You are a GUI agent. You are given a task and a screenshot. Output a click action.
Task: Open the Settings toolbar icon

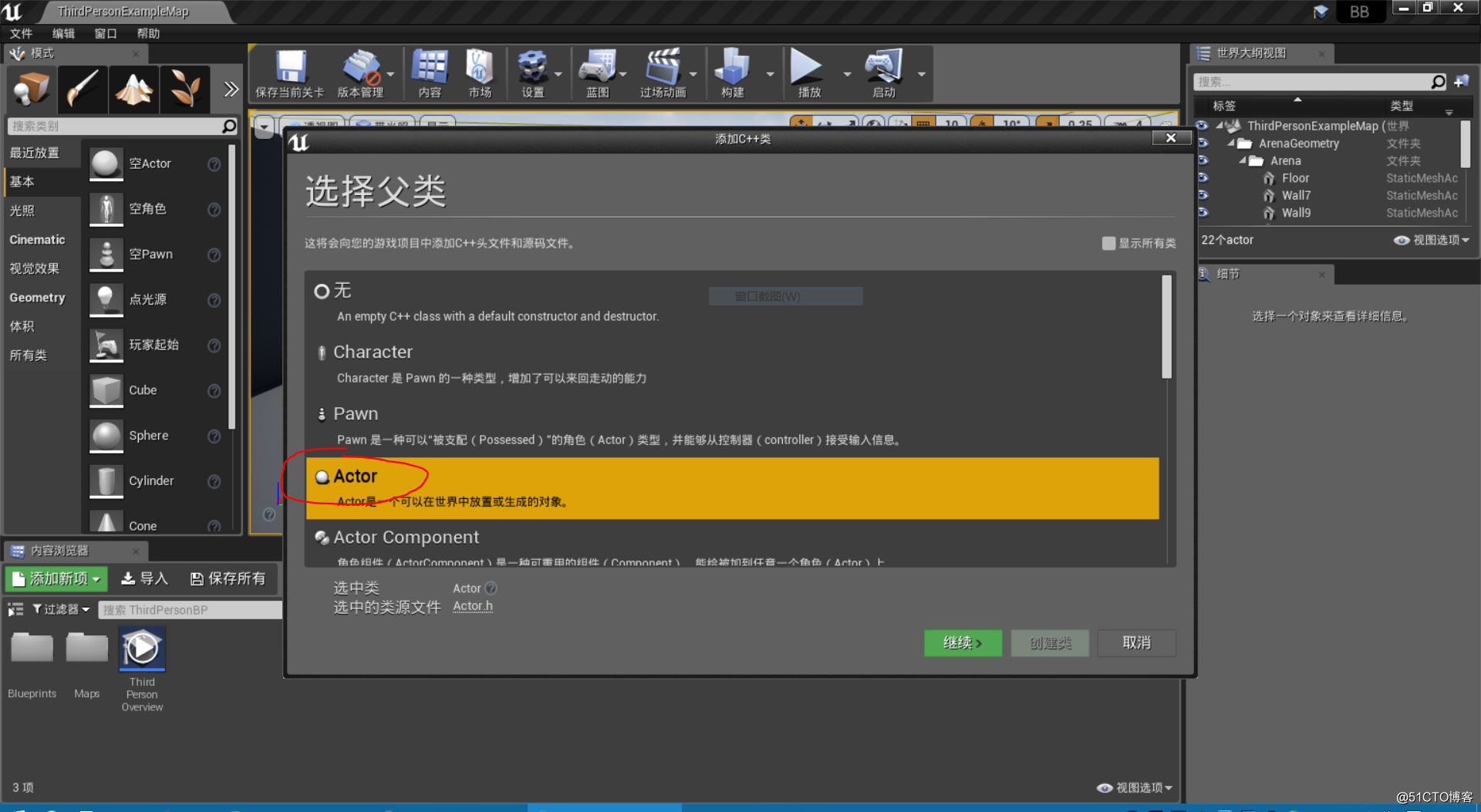coord(532,68)
